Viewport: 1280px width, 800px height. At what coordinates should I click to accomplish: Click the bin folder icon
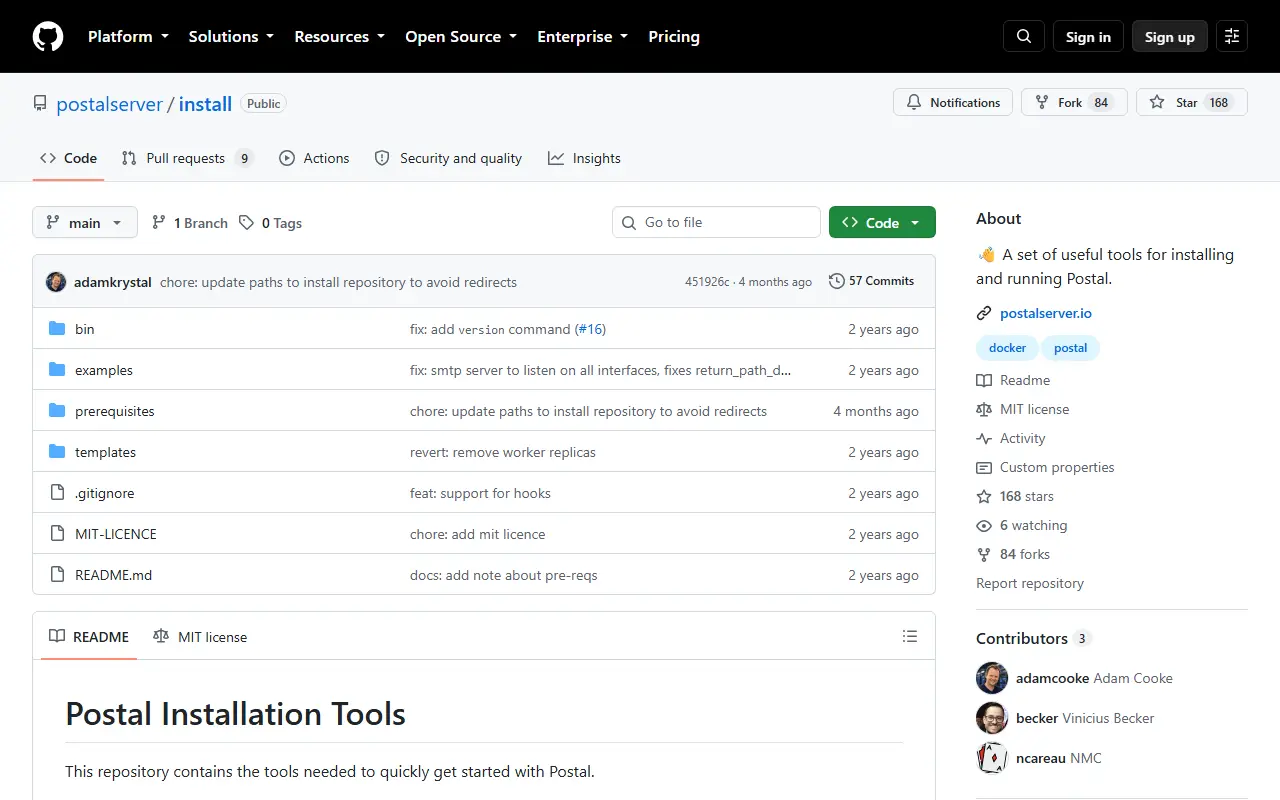click(57, 329)
